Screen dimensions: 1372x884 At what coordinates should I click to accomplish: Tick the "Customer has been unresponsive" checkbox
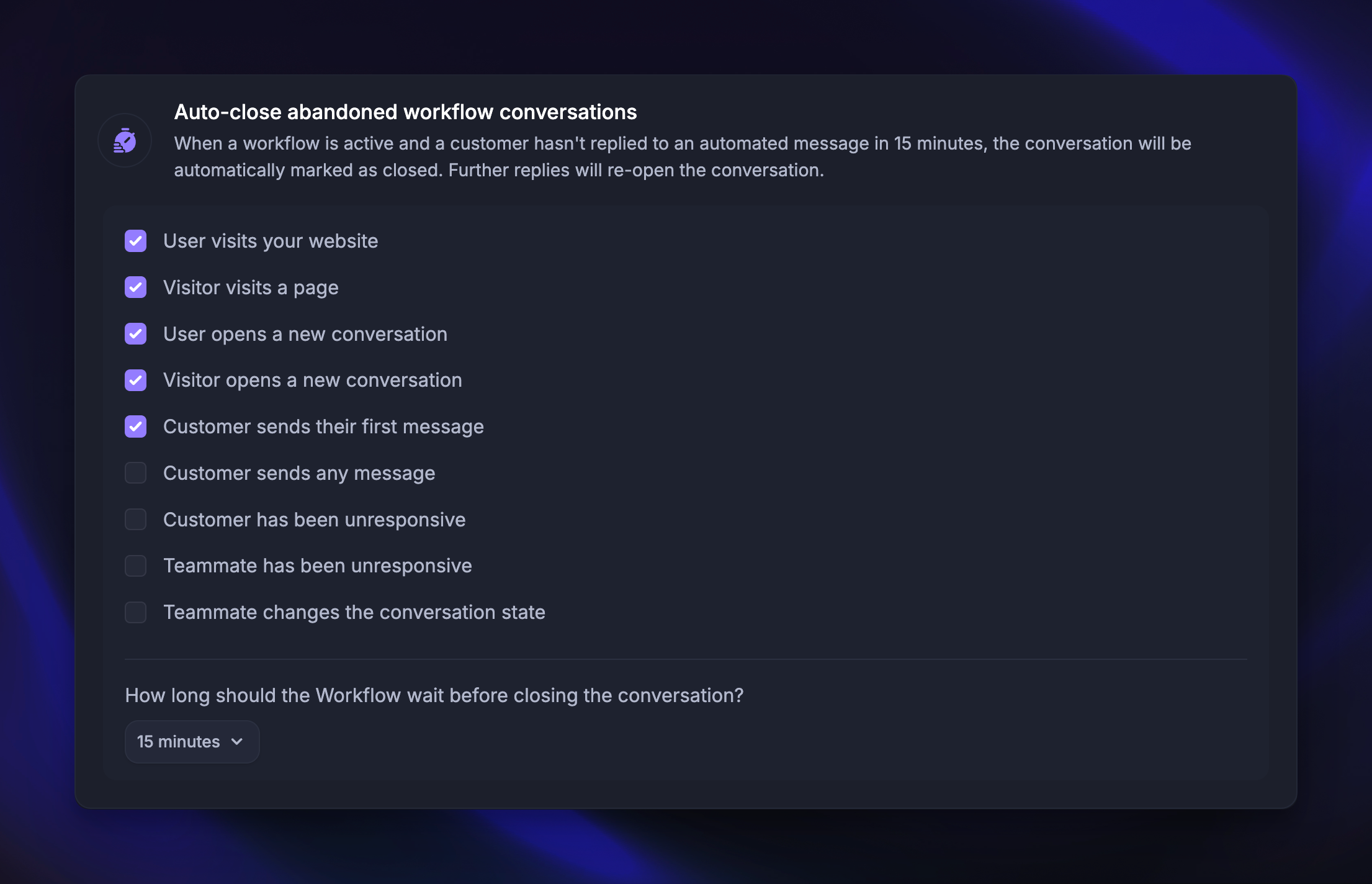(x=135, y=520)
